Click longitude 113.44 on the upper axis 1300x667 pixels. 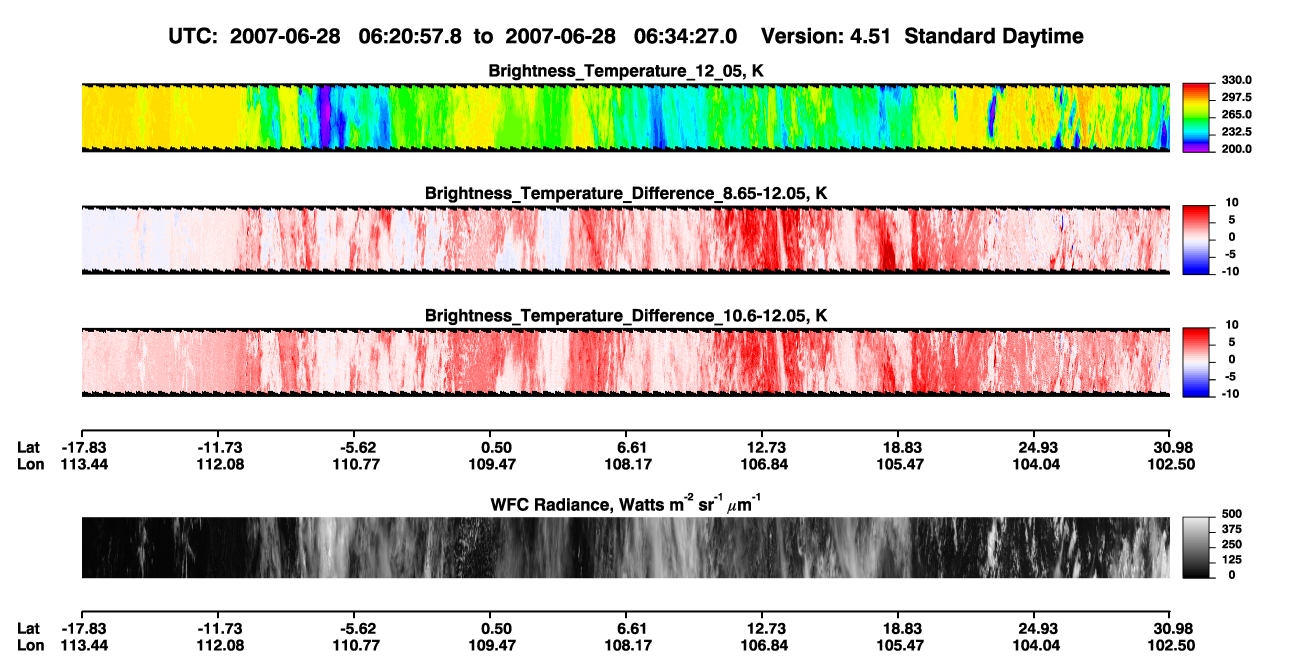(82, 465)
